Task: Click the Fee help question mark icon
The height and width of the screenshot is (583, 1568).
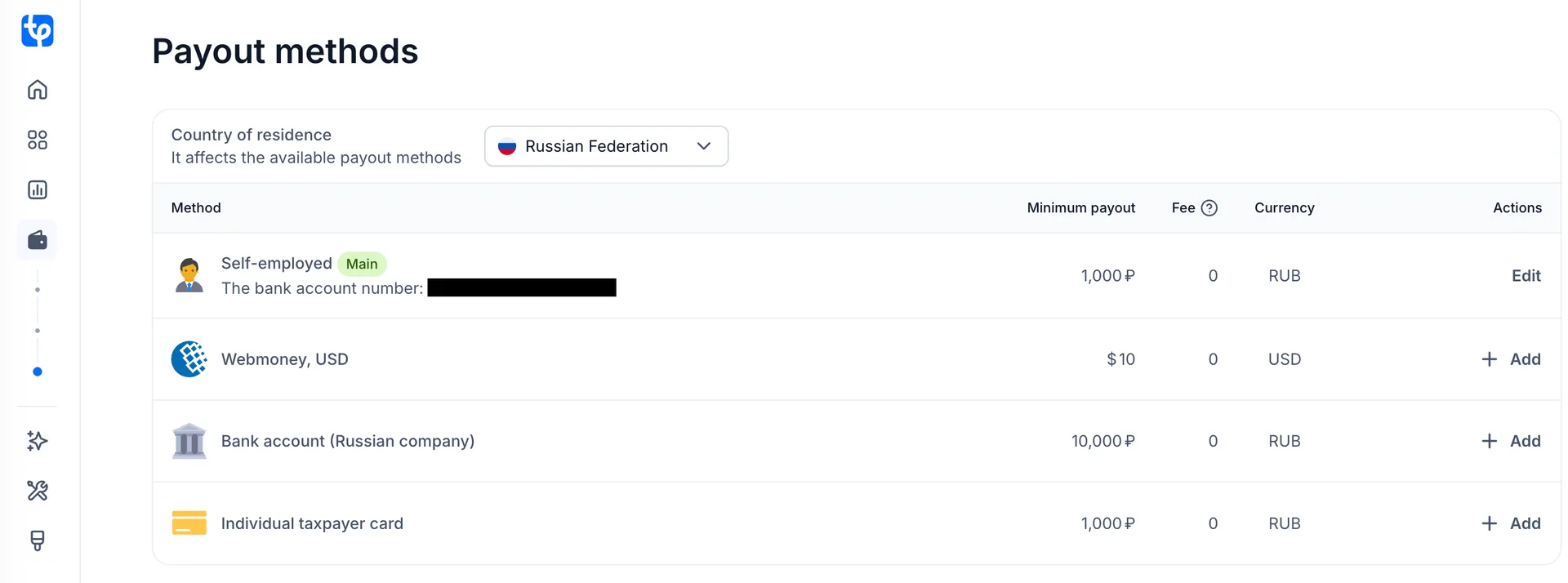Action: tap(1209, 208)
